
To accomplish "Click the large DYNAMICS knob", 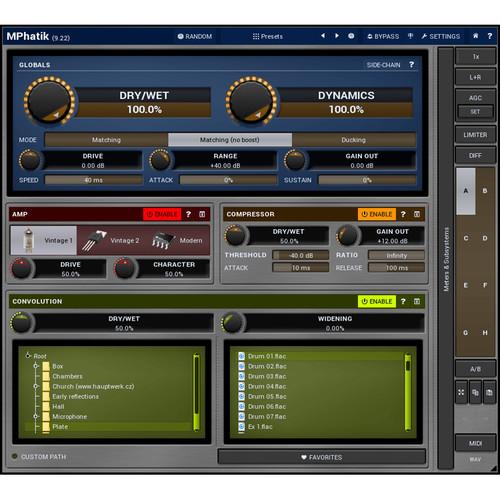I will click(x=251, y=101).
